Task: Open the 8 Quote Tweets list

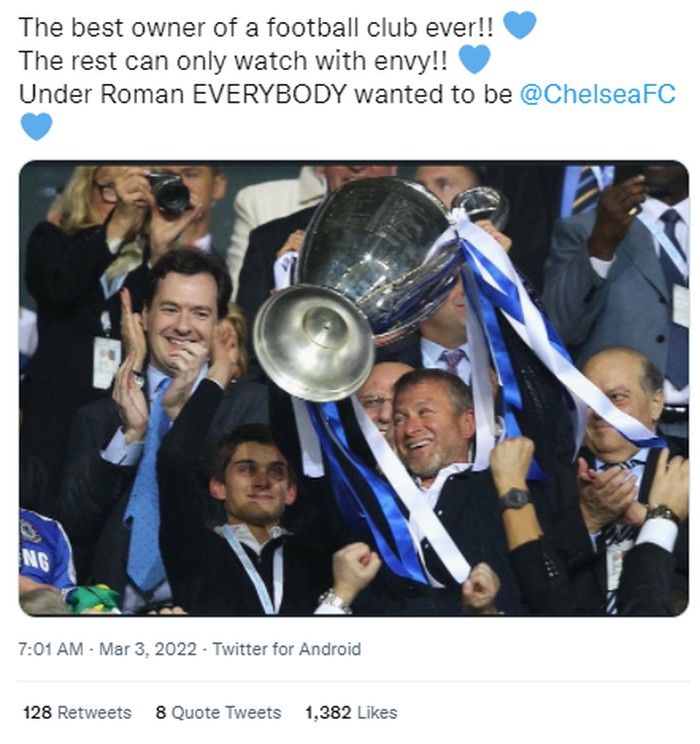Action: click(218, 713)
